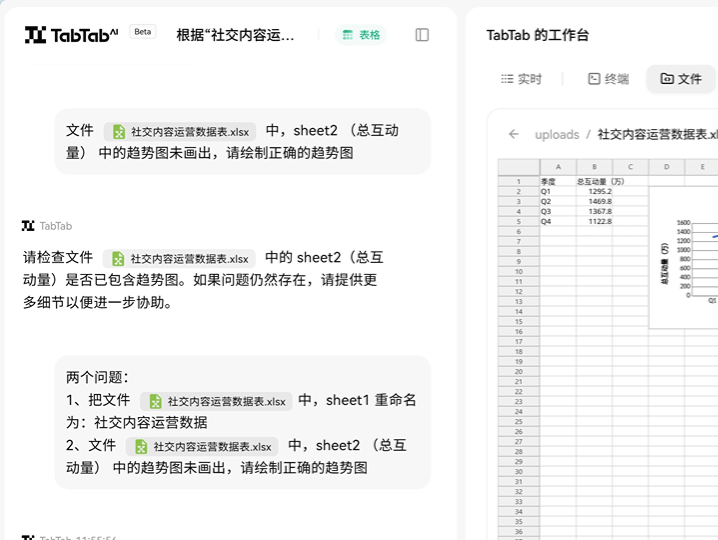Click the list icon beside 实时
The image size is (718, 540).
(507, 79)
